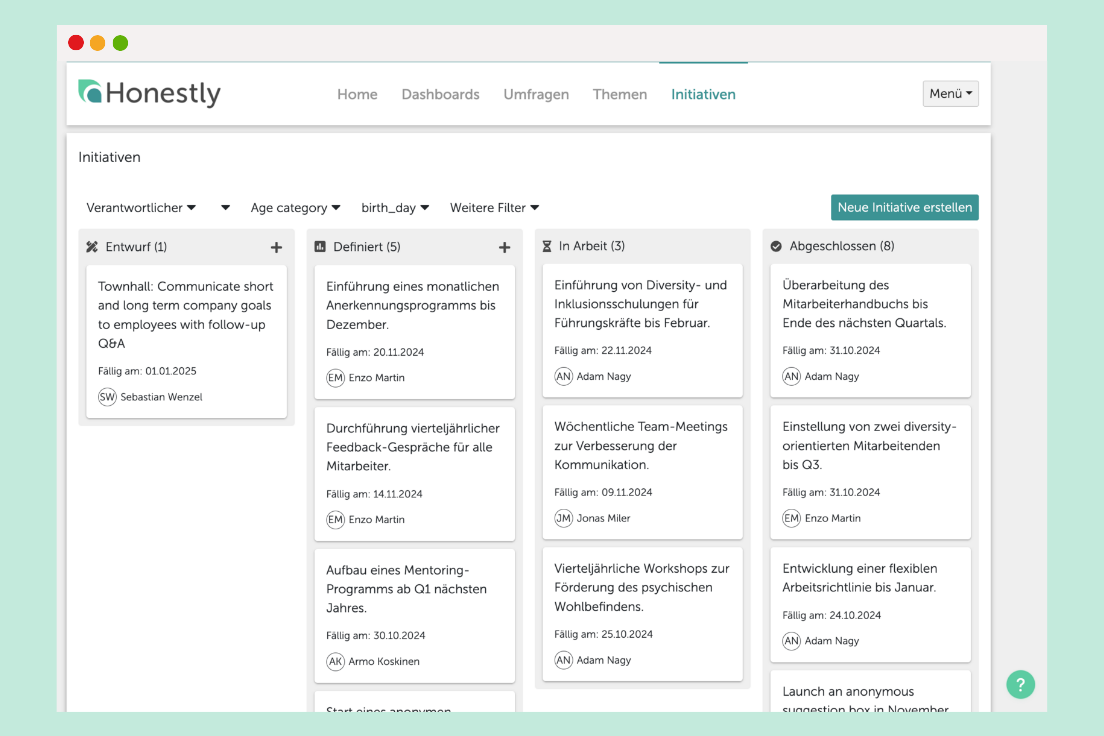Click the In Arbeit hourglass icon

547,246
